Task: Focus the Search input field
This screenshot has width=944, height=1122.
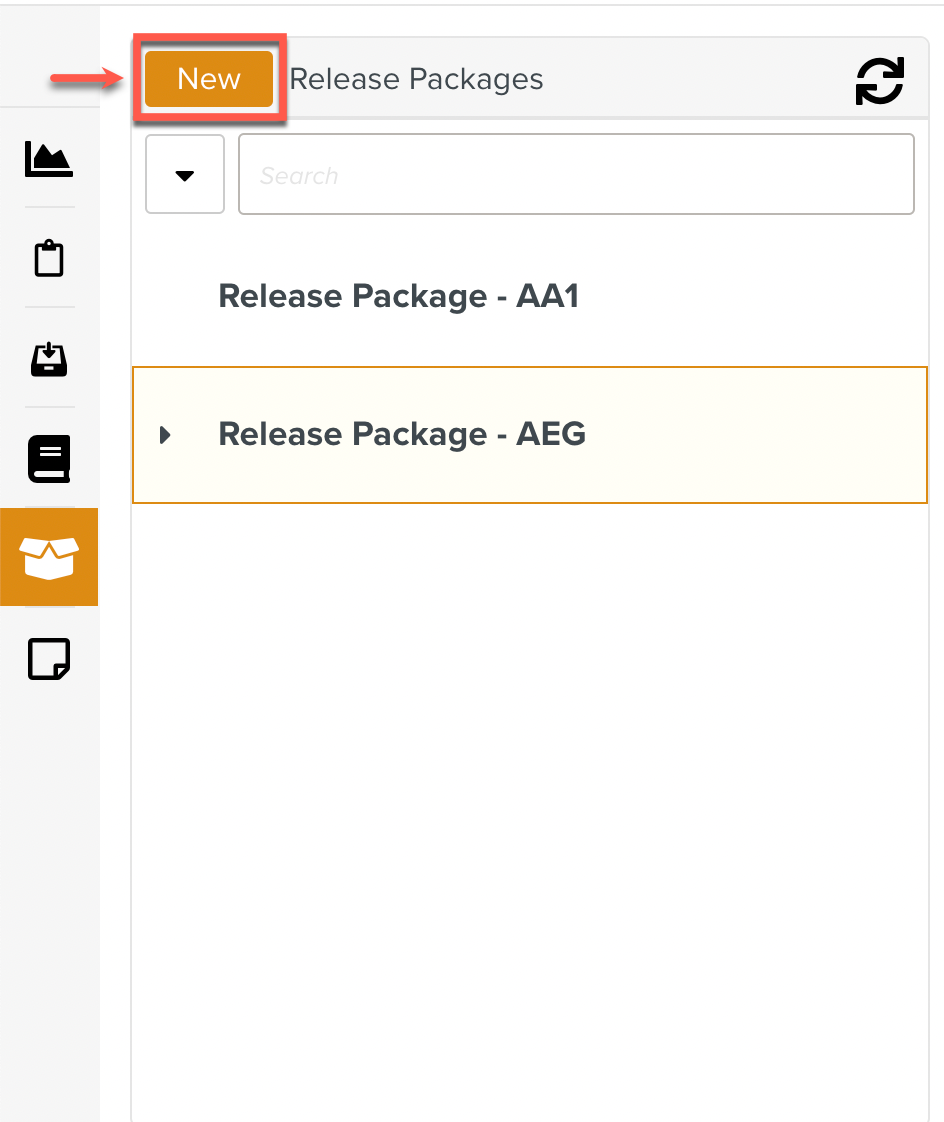Action: 576,175
